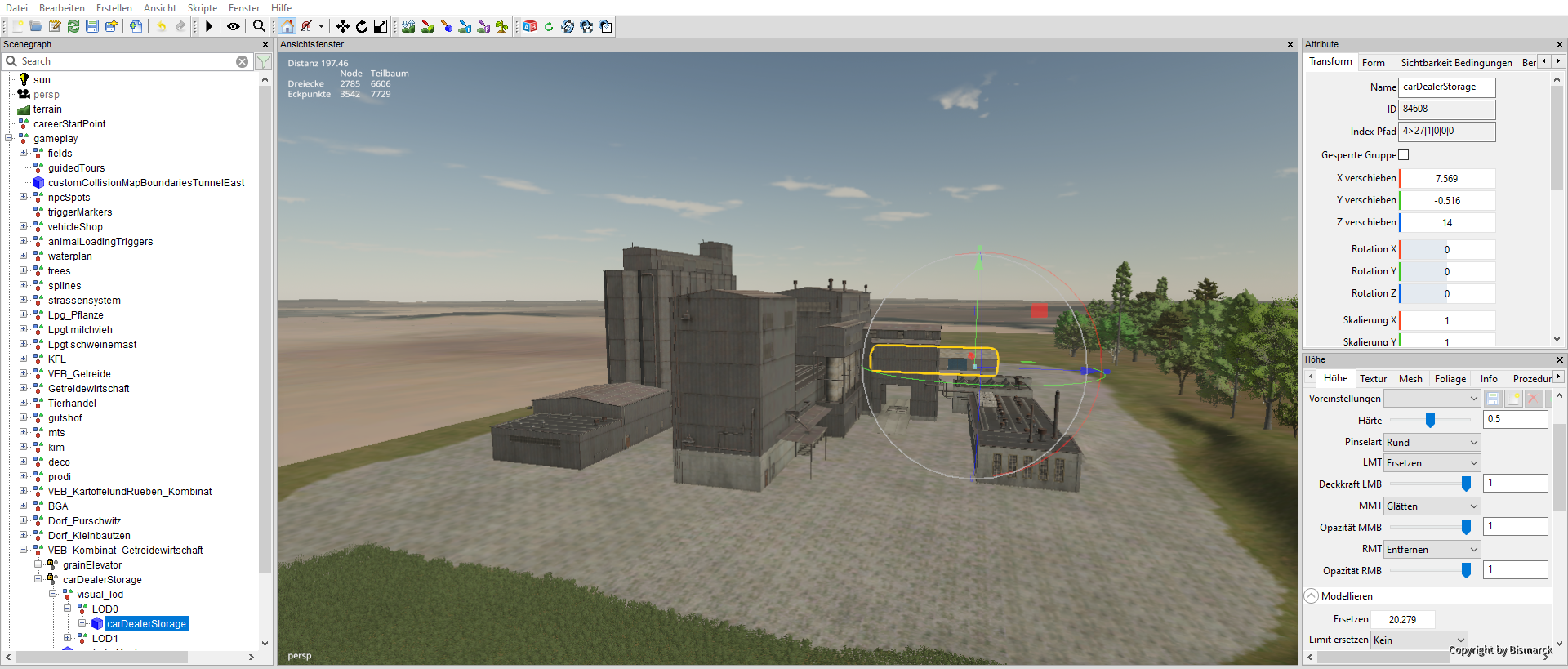This screenshot has width=1568, height=669.
Task: Click the green circular arrow toolbar icon
Action: point(549,26)
